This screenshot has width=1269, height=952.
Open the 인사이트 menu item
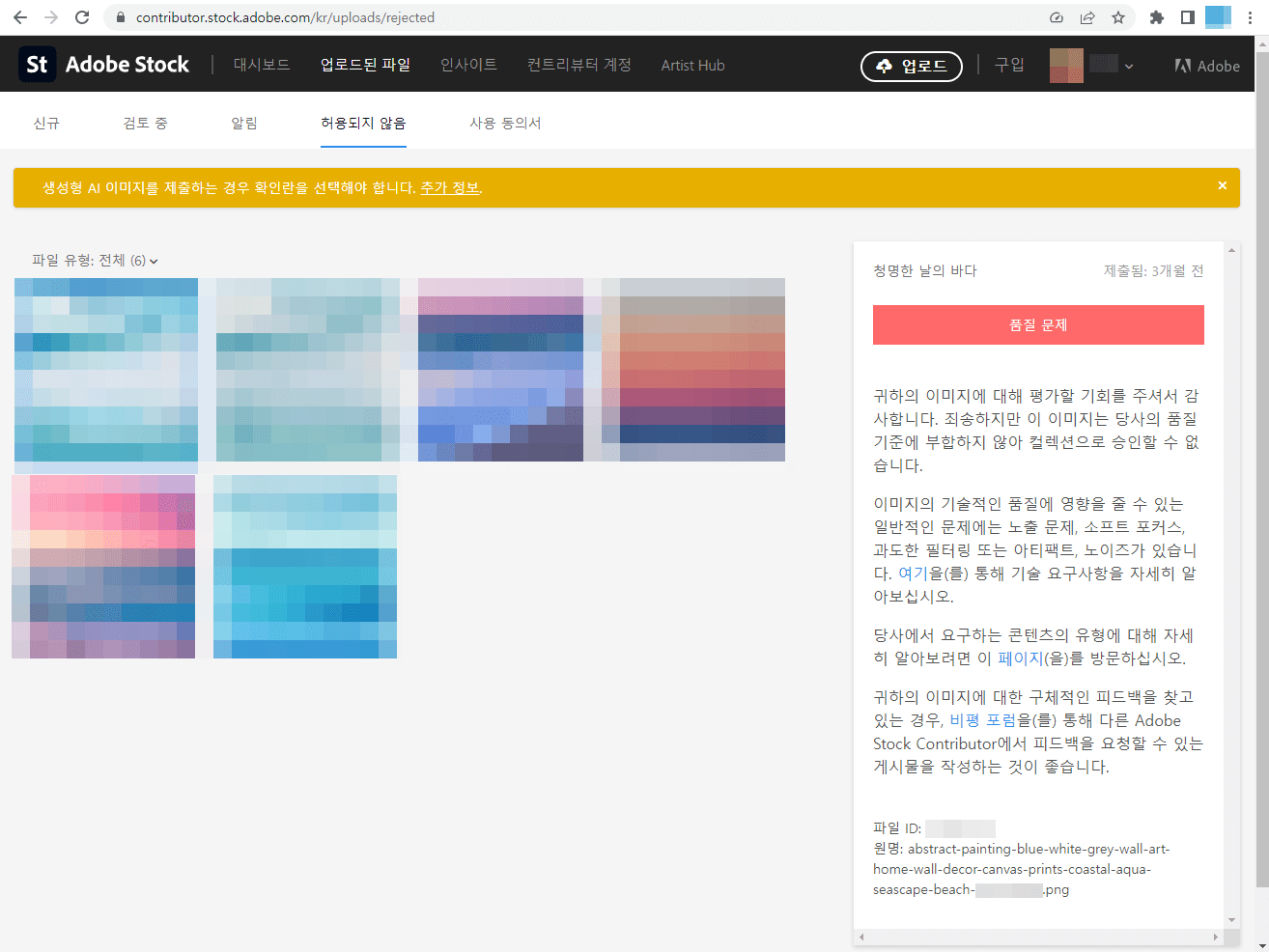pos(468,65)
